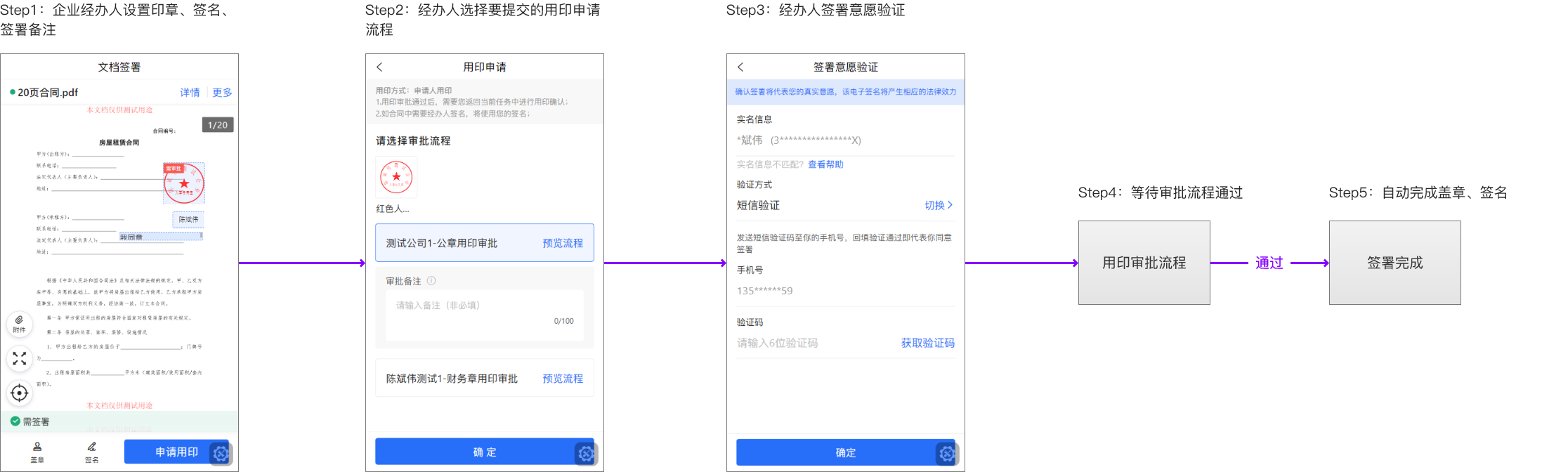
Task: Select the 红色人... seal thumbnail
Action: click(396, 177)
